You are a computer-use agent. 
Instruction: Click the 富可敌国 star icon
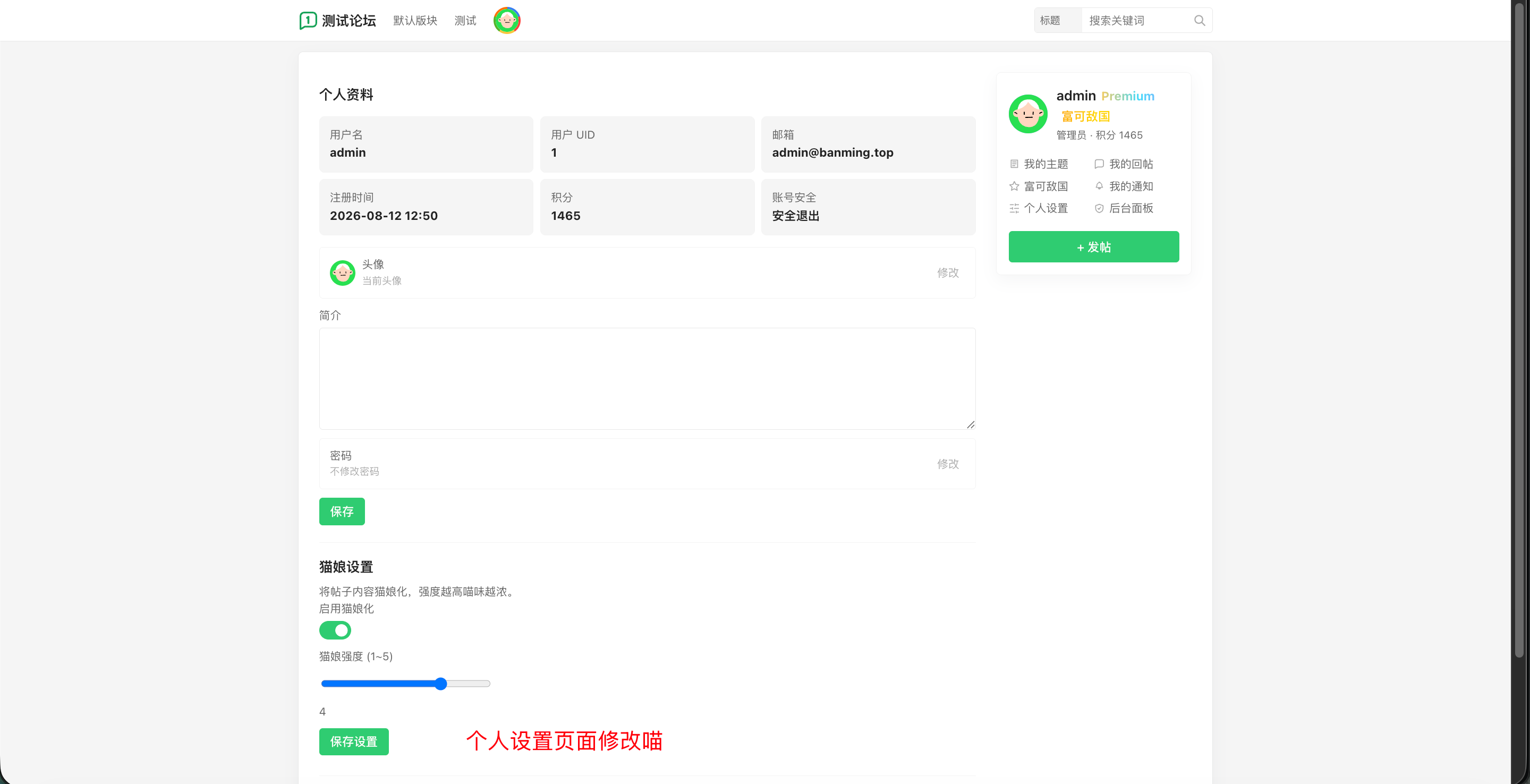pos(1014,186)
